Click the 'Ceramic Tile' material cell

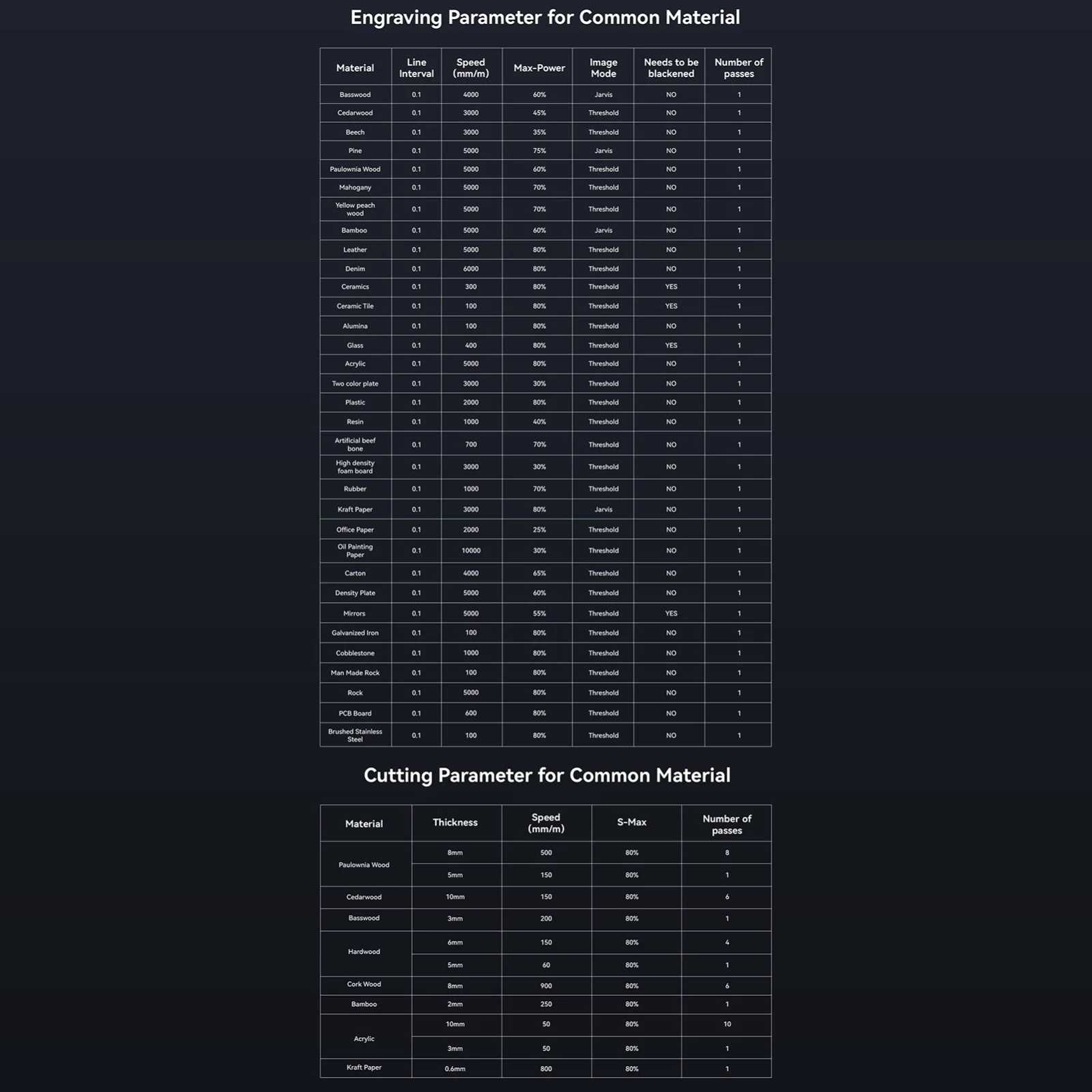pyautogui.click(x=355, y=306)
